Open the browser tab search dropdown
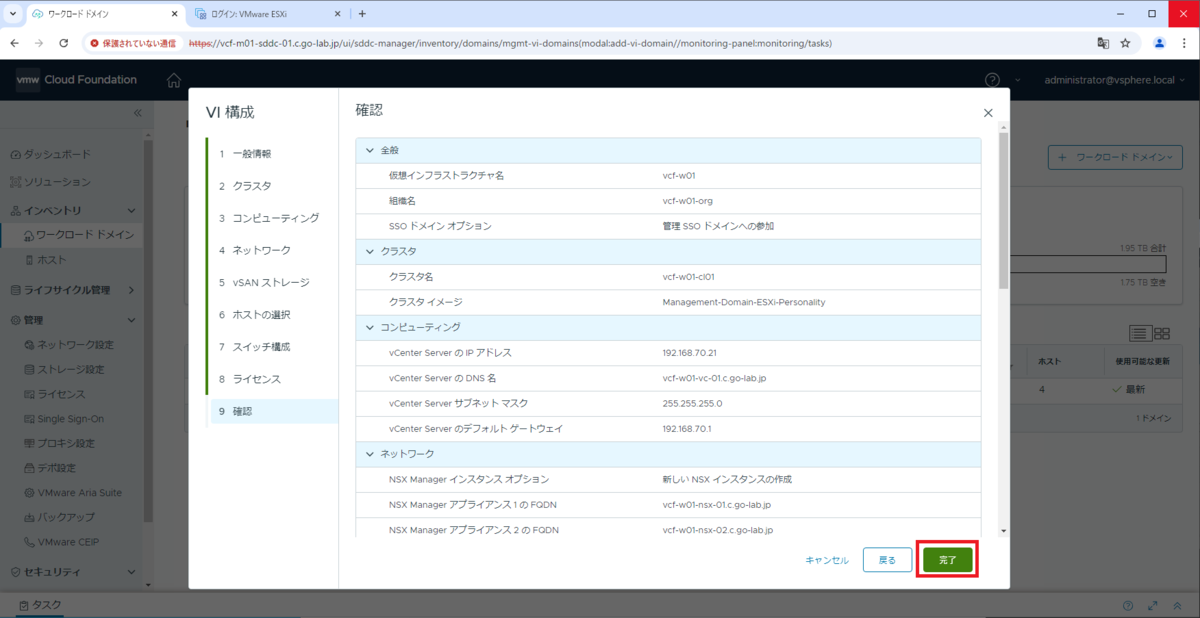The image size is (1200, 618). tap(12, 14)
